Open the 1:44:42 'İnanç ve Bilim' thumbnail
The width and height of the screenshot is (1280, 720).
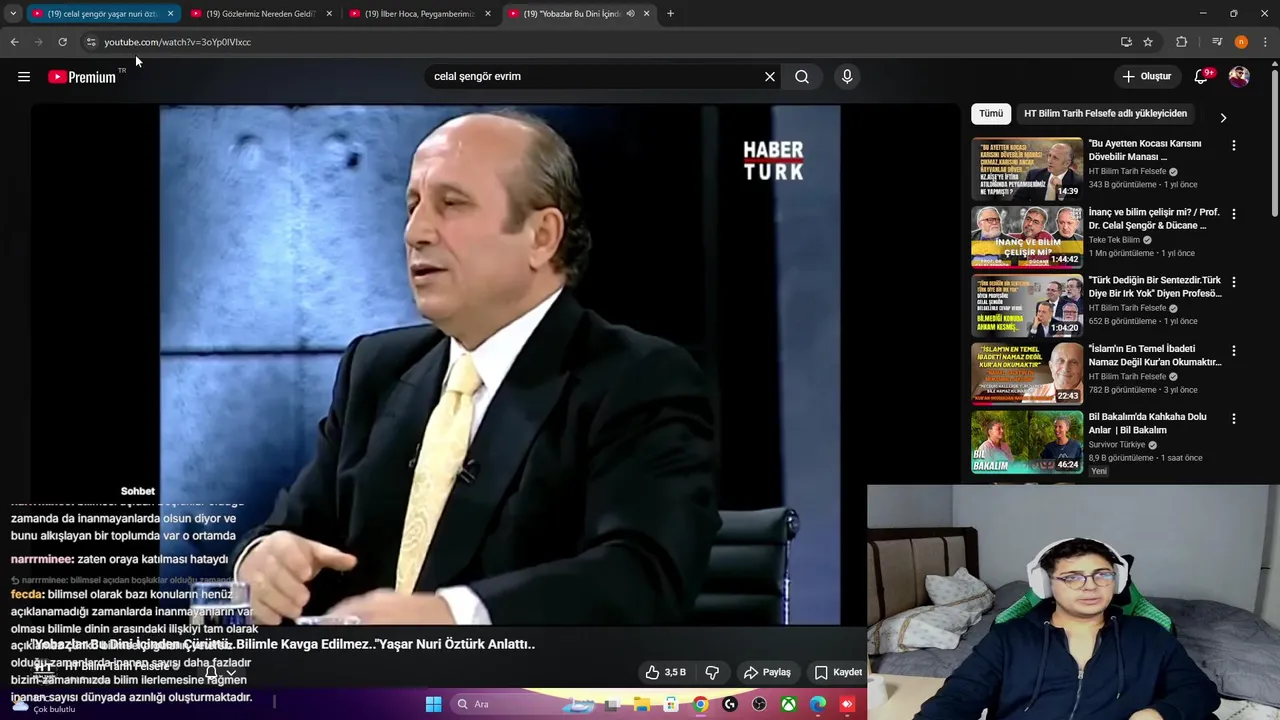coord(1027,237)
